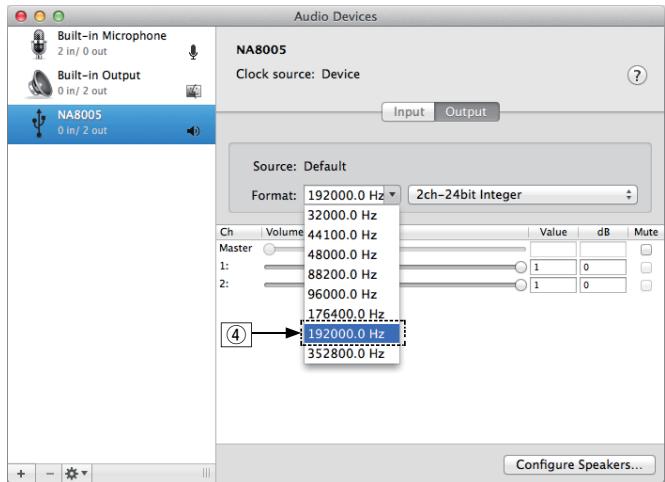Click the Value column header
665x482 pixels.
tap(553, 232)
